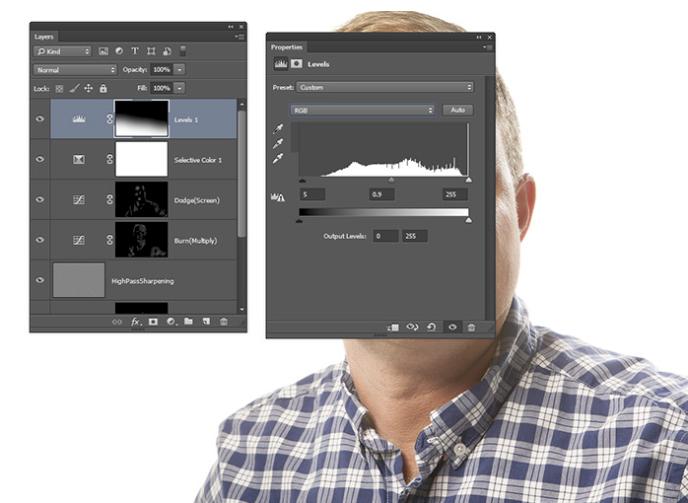688x503 pixels.
Task: Lock transparent pixels icon
Action: click(59, 89)
